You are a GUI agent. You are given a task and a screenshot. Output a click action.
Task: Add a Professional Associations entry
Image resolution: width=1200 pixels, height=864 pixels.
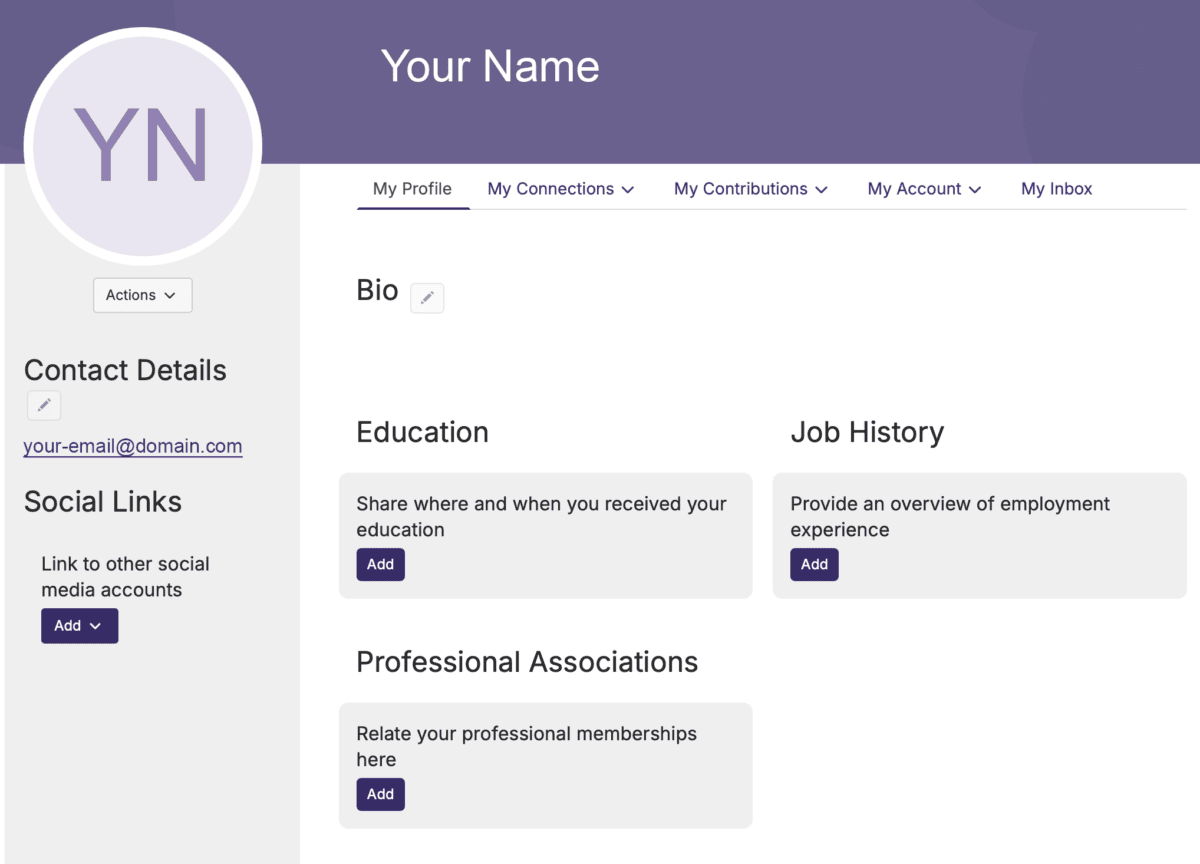(x=381, y=794)
